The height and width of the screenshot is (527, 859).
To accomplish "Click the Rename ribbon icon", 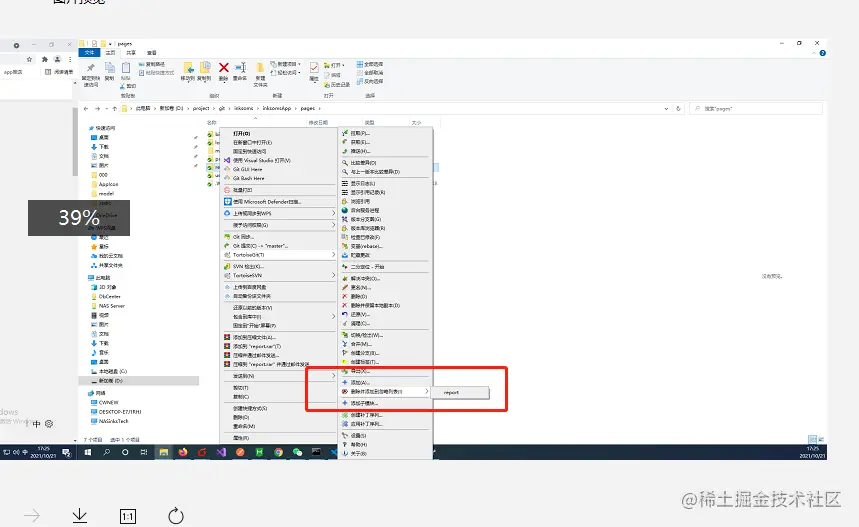I will click(x=240, y=68).
